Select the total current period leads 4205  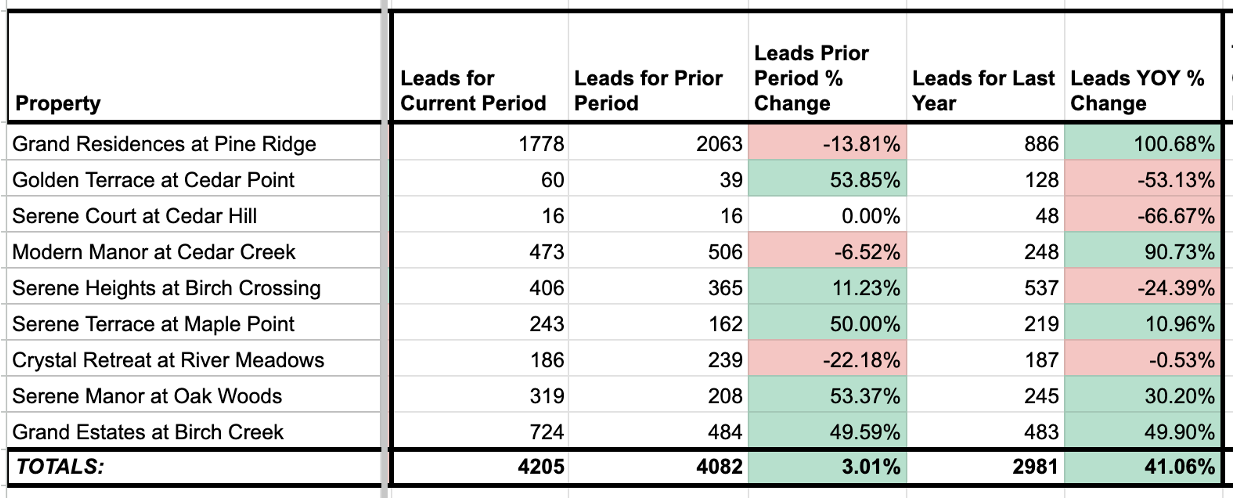coord(478,466)
